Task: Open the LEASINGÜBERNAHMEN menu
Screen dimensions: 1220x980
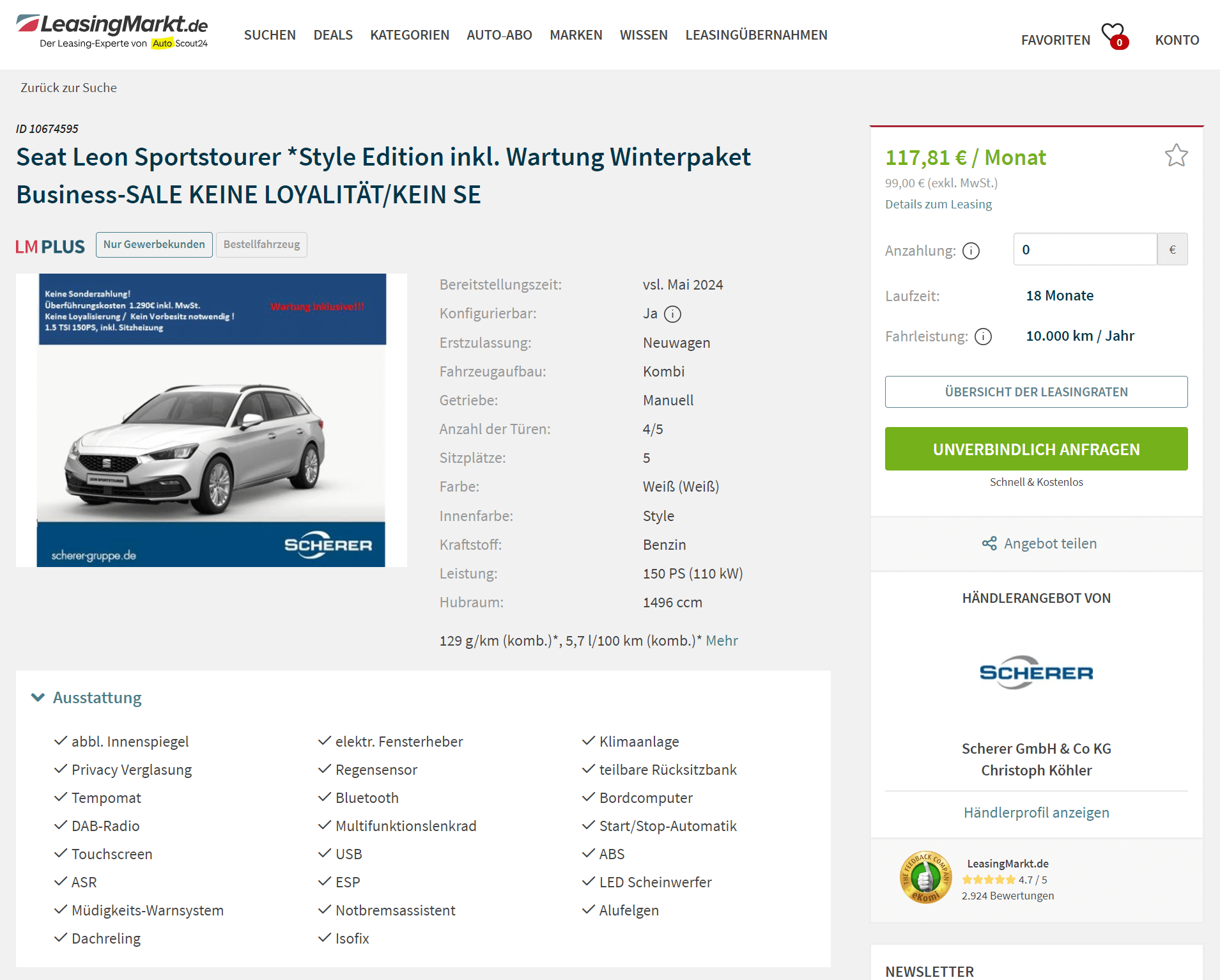Action: pyautogui.click(x=756, y=35)
